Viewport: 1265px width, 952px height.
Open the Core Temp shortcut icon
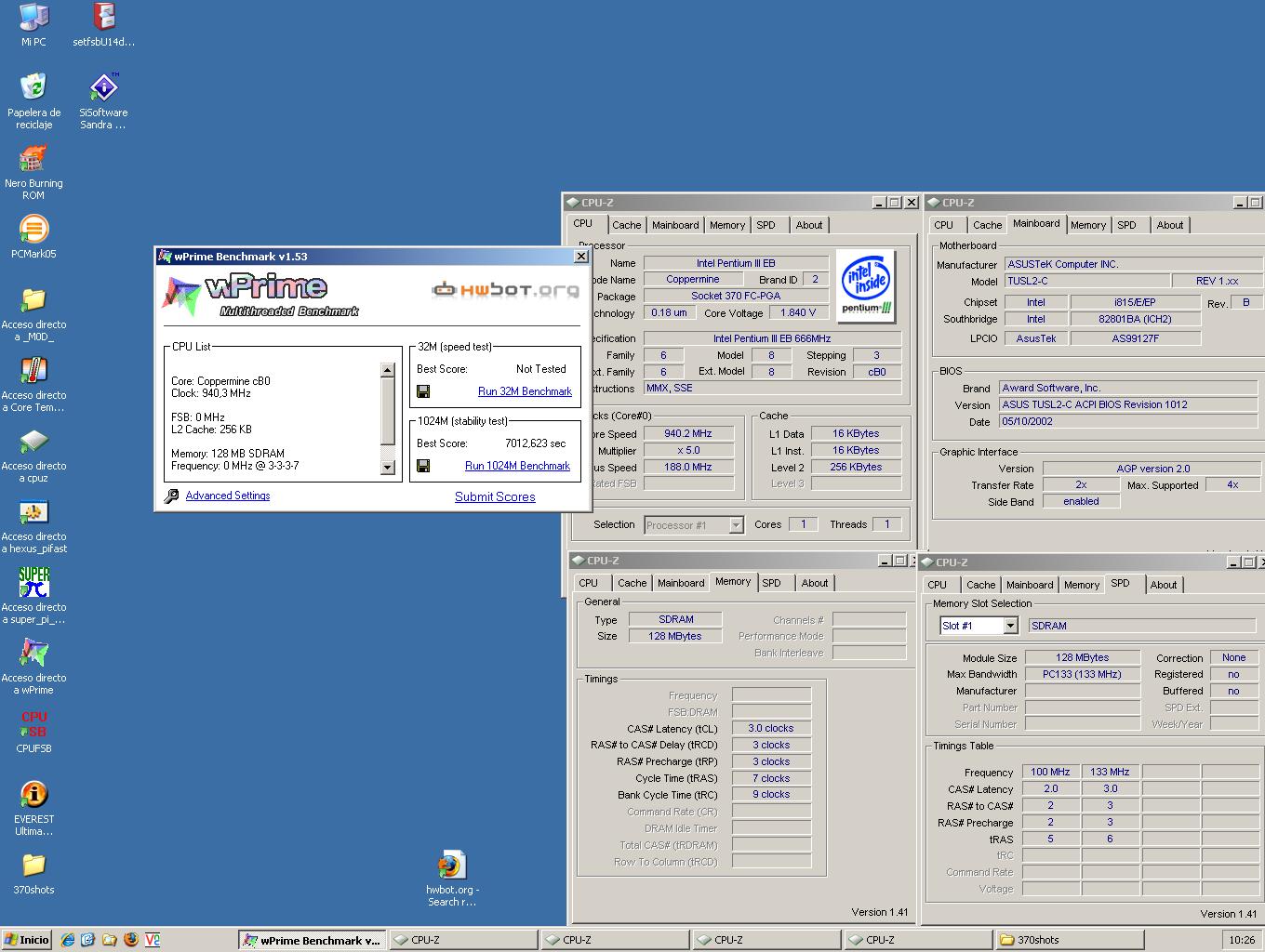point(33,369)
